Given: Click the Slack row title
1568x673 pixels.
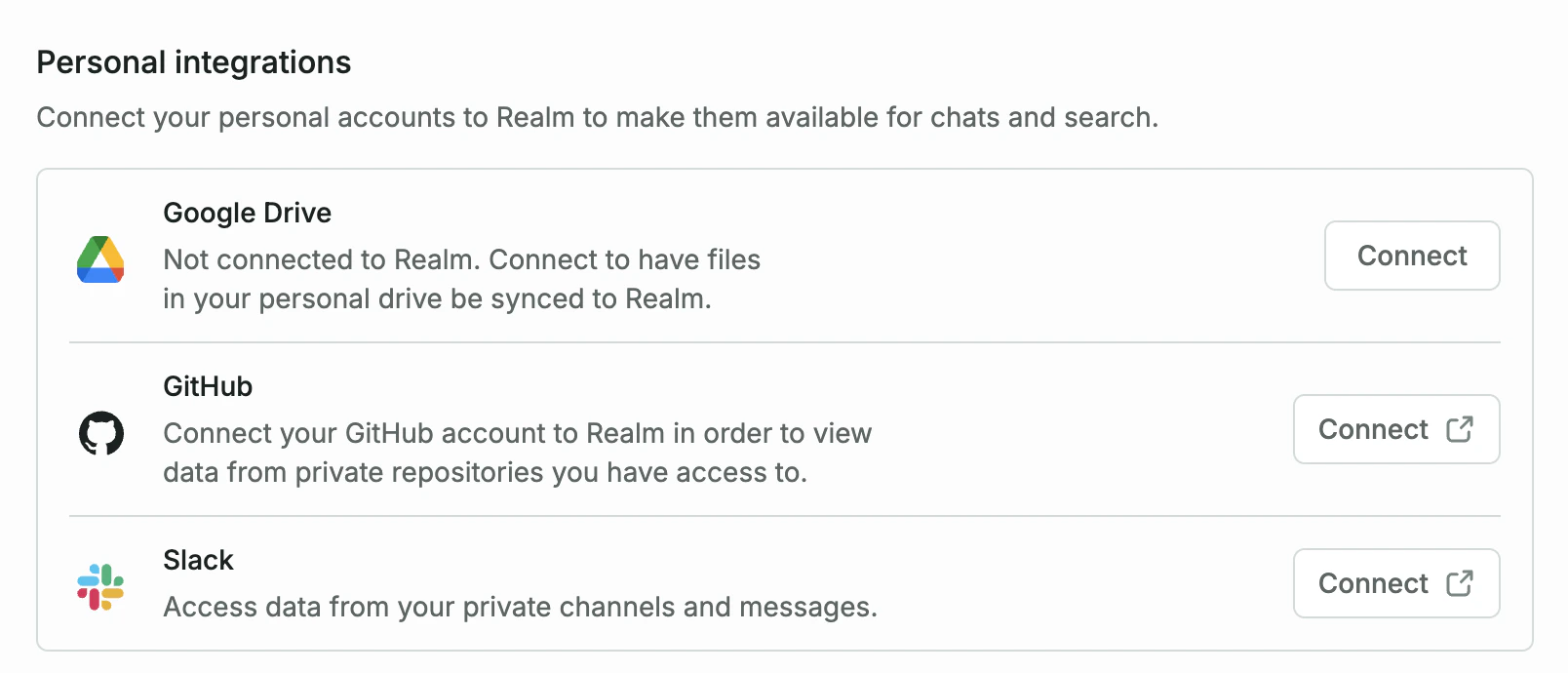Looking at the screenshot, I should 197,560.
